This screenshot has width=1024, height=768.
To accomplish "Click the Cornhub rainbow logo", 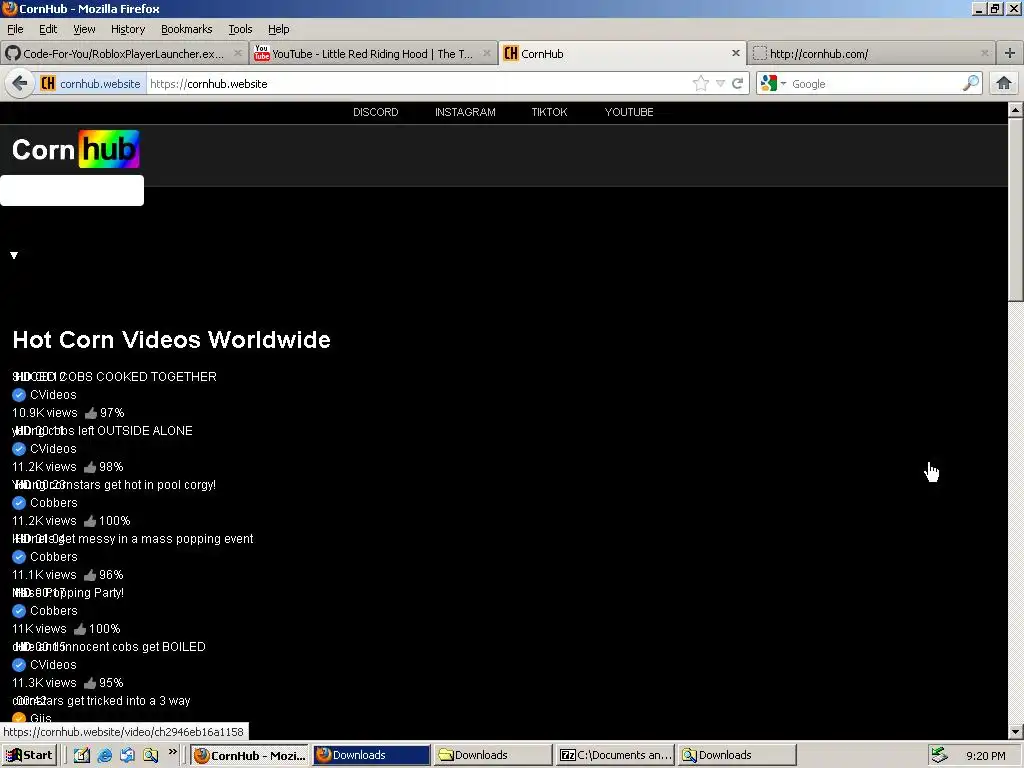I will (76, 150).
